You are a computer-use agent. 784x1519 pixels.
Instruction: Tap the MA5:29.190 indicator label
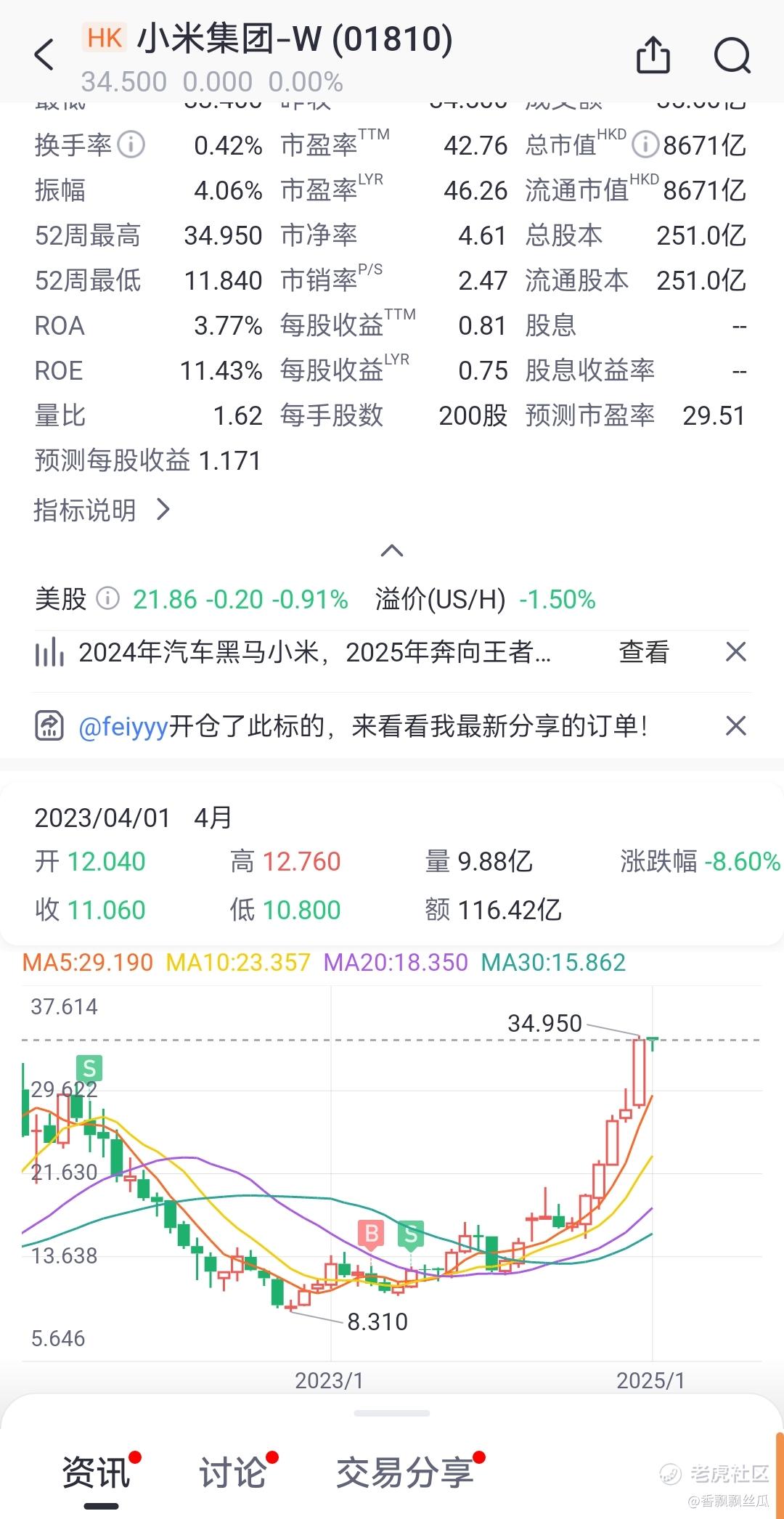(x=88, y=962)
